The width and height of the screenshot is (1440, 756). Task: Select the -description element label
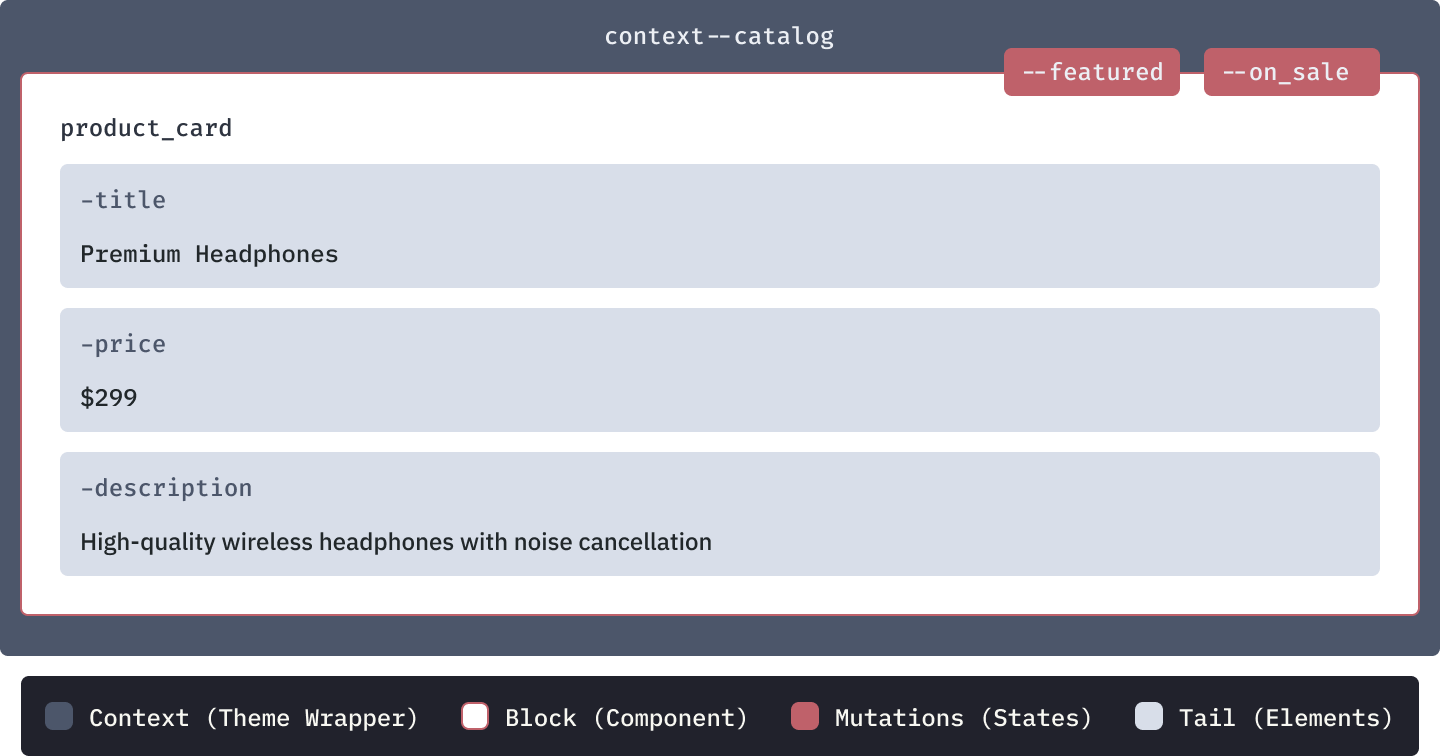166,488
